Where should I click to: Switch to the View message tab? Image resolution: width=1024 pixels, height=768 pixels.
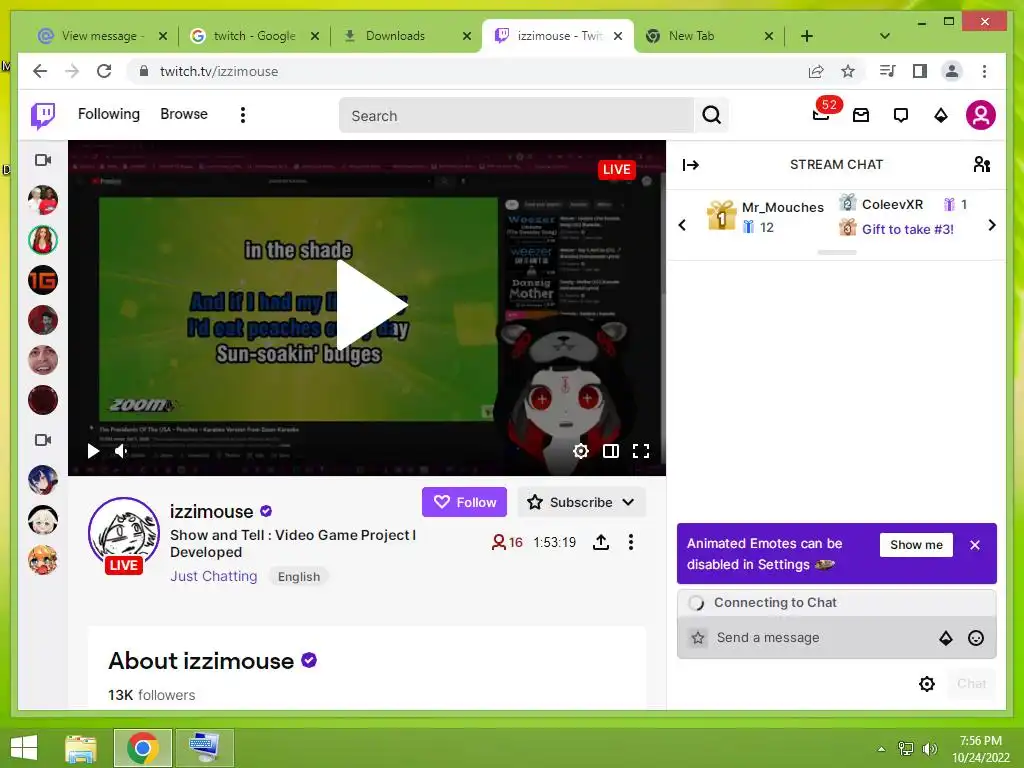(x=101, y=36)
